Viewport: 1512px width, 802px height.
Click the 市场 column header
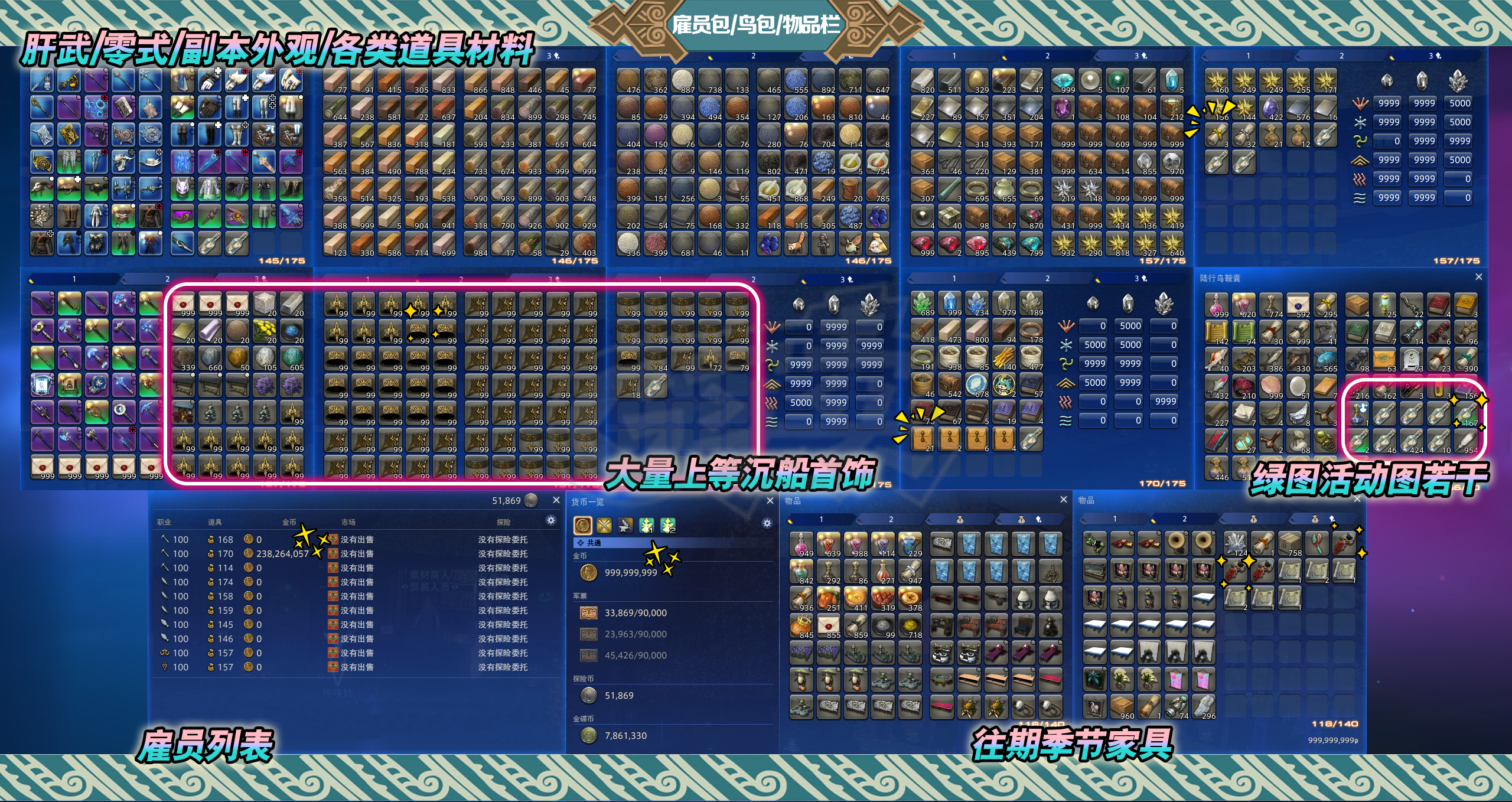[348, 522]
